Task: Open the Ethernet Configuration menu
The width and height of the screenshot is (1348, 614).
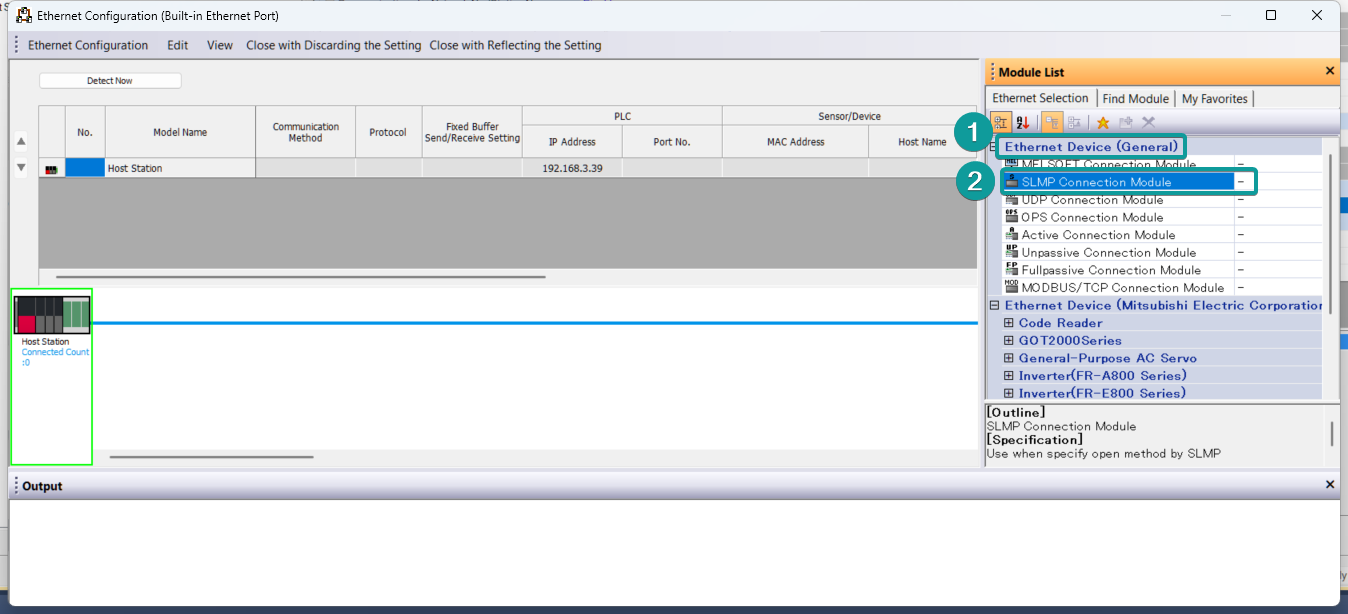Action: (88, 45)
